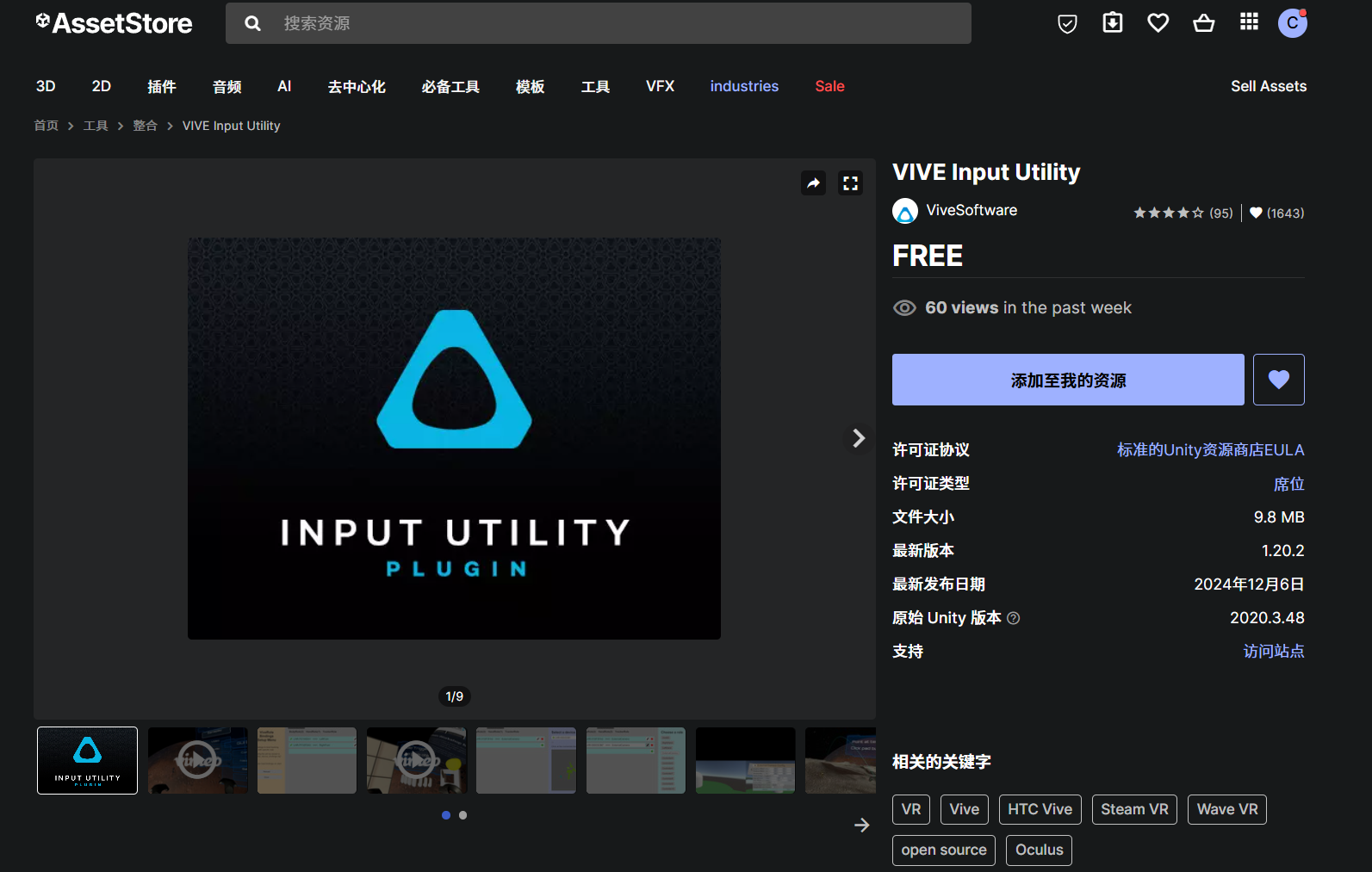This screenshot has width=1372, height=872.
Task: Open the 音频 category menu
Action: coord(227,86)
